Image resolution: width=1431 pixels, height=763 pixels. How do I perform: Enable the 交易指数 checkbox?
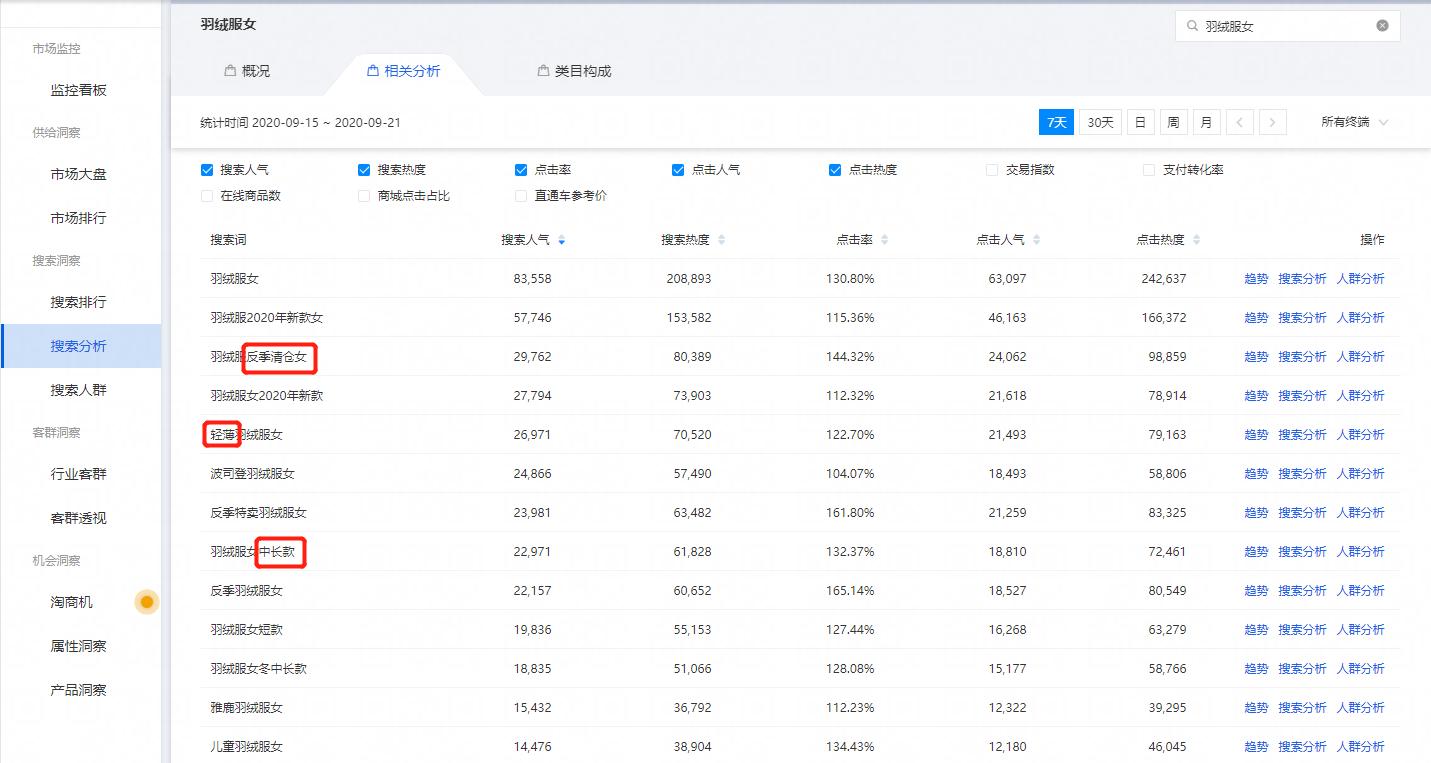pos(991,169)
